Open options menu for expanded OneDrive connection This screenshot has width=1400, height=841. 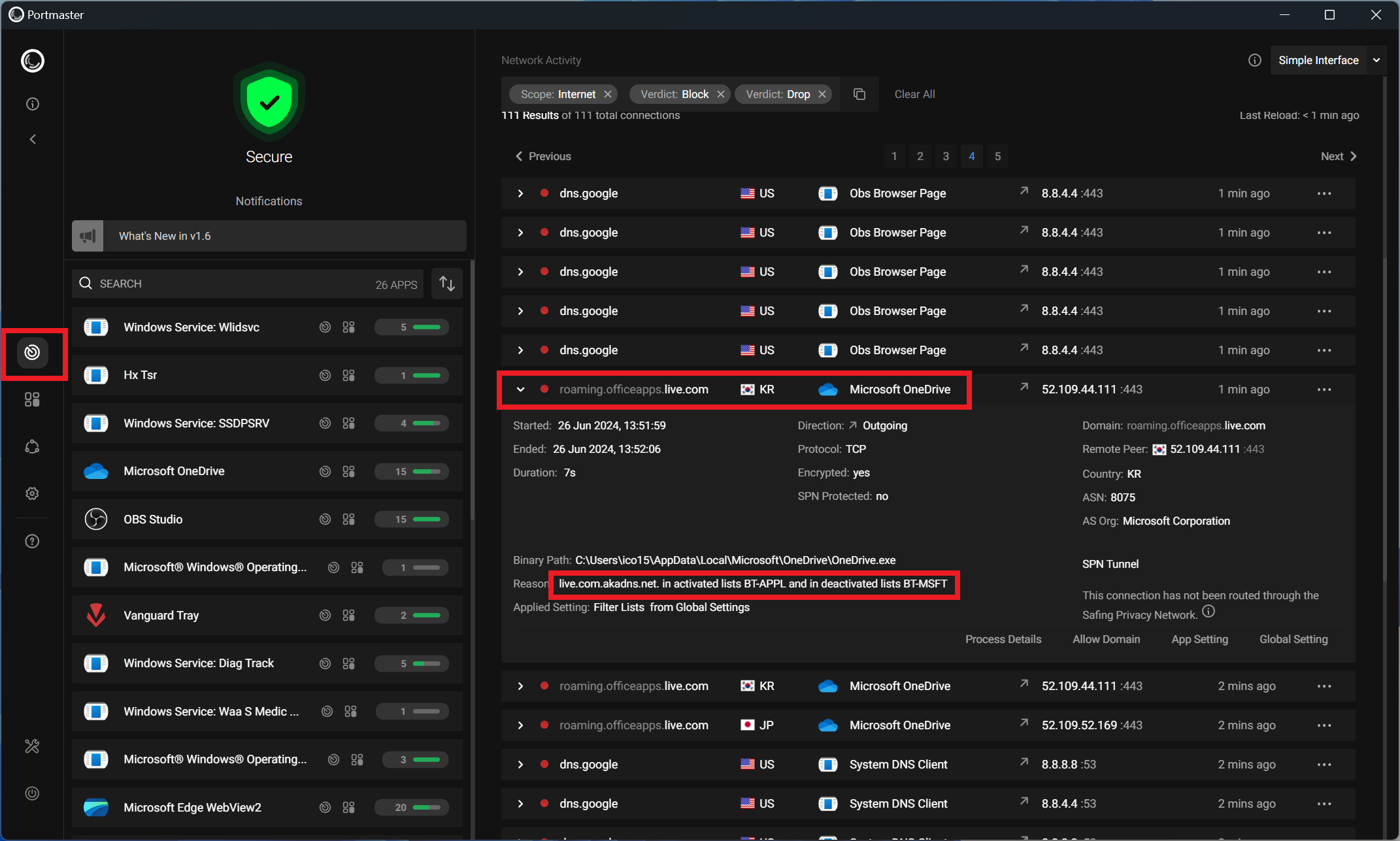[1324, 389]
